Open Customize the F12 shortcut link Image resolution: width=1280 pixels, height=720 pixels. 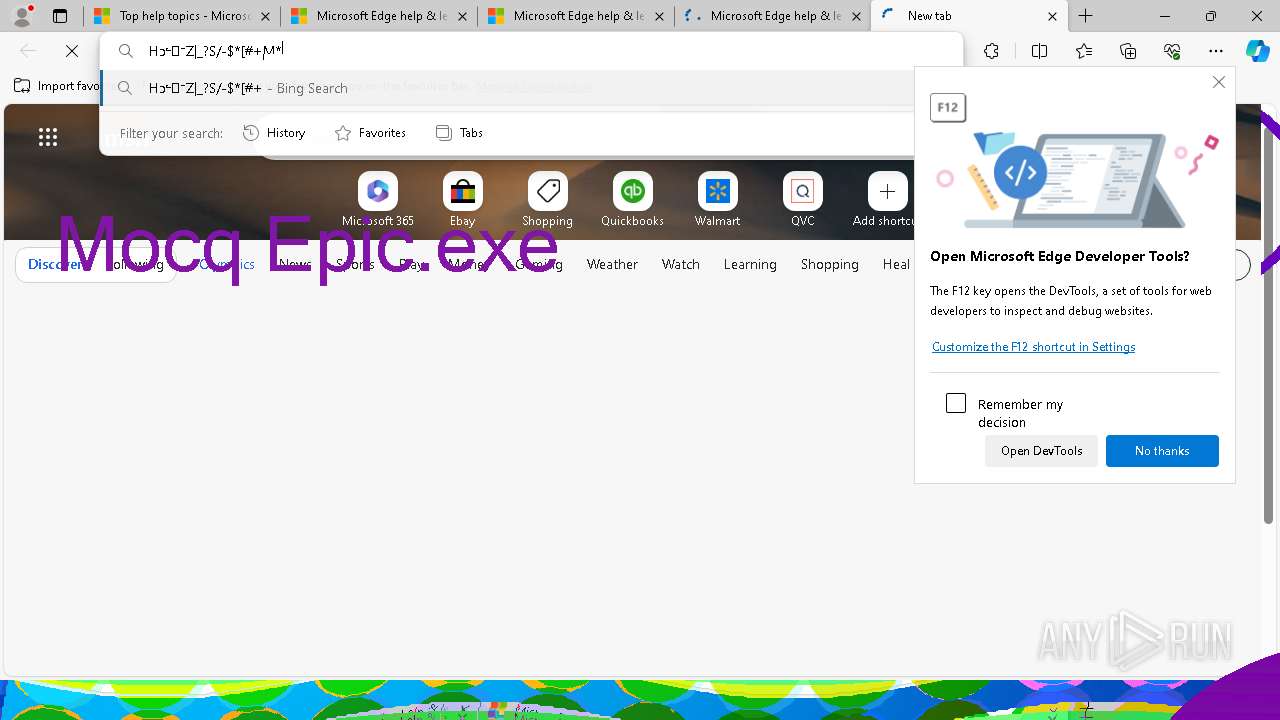coord(1033,347)
